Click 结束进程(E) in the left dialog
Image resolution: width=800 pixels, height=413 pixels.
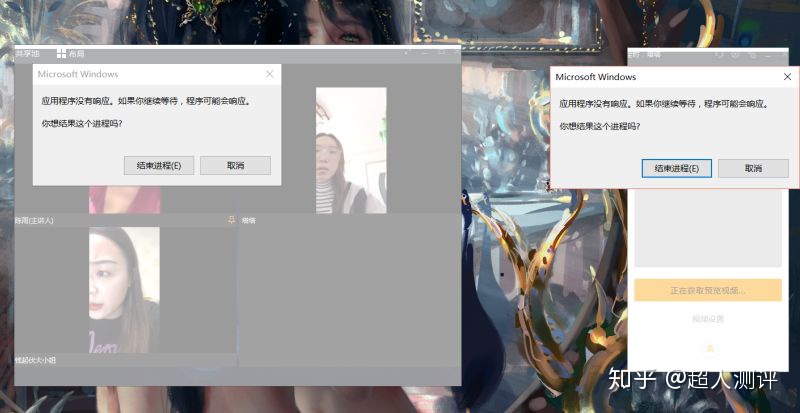coord(159,165)
